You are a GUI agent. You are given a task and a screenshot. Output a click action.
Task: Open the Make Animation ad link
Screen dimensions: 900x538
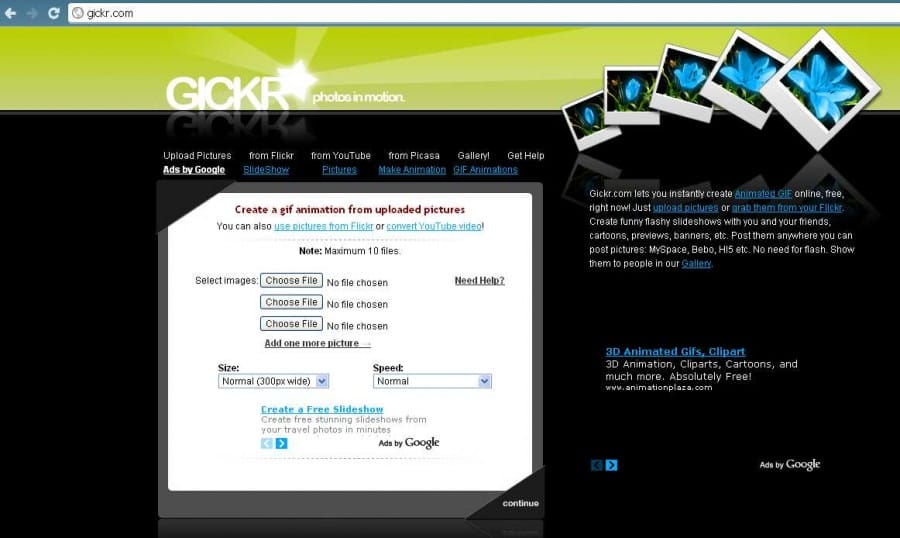pyautogui.click(x=412, y=170)
